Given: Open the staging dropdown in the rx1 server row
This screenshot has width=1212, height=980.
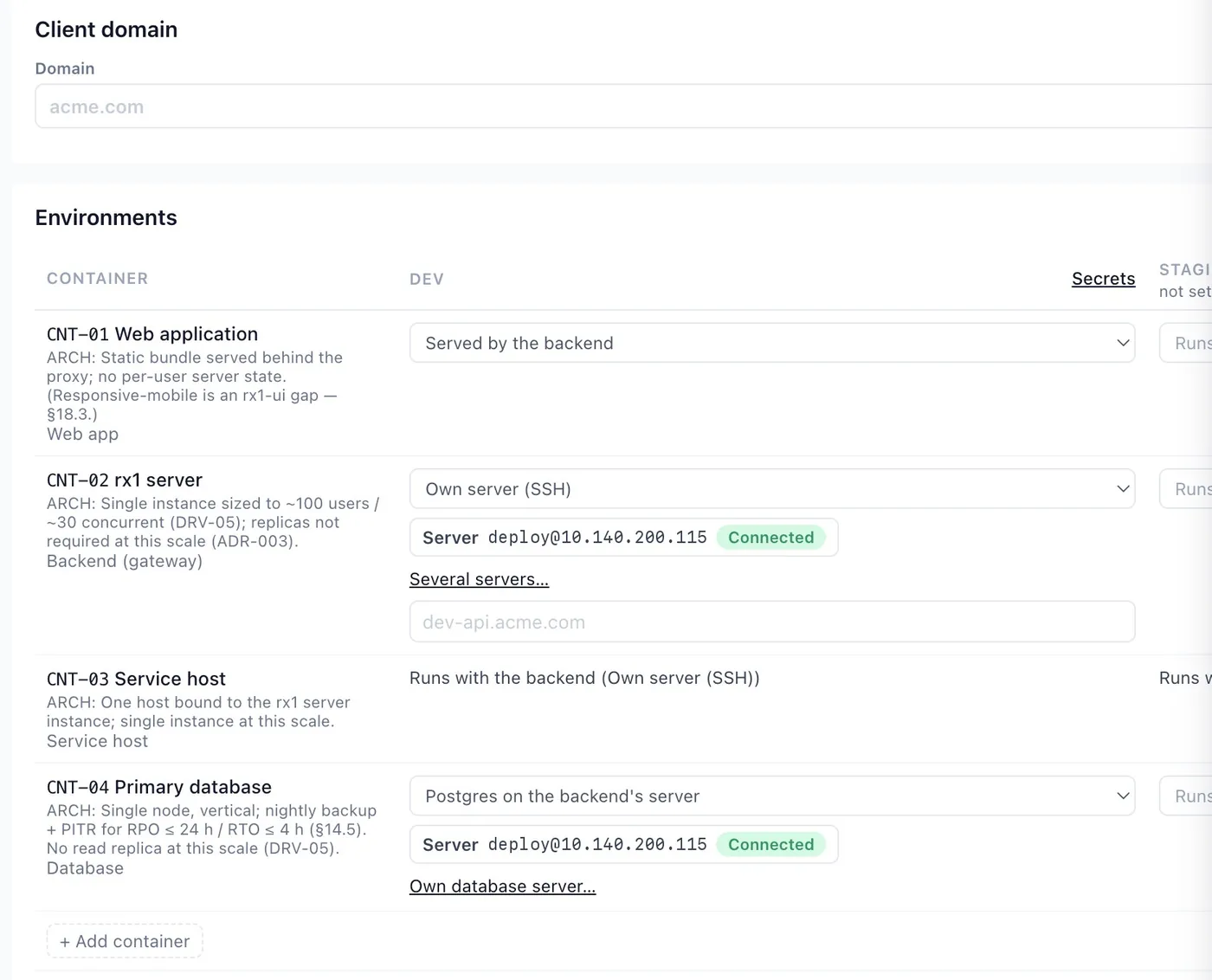Looking at the screenshot, I should point(1186,489).
